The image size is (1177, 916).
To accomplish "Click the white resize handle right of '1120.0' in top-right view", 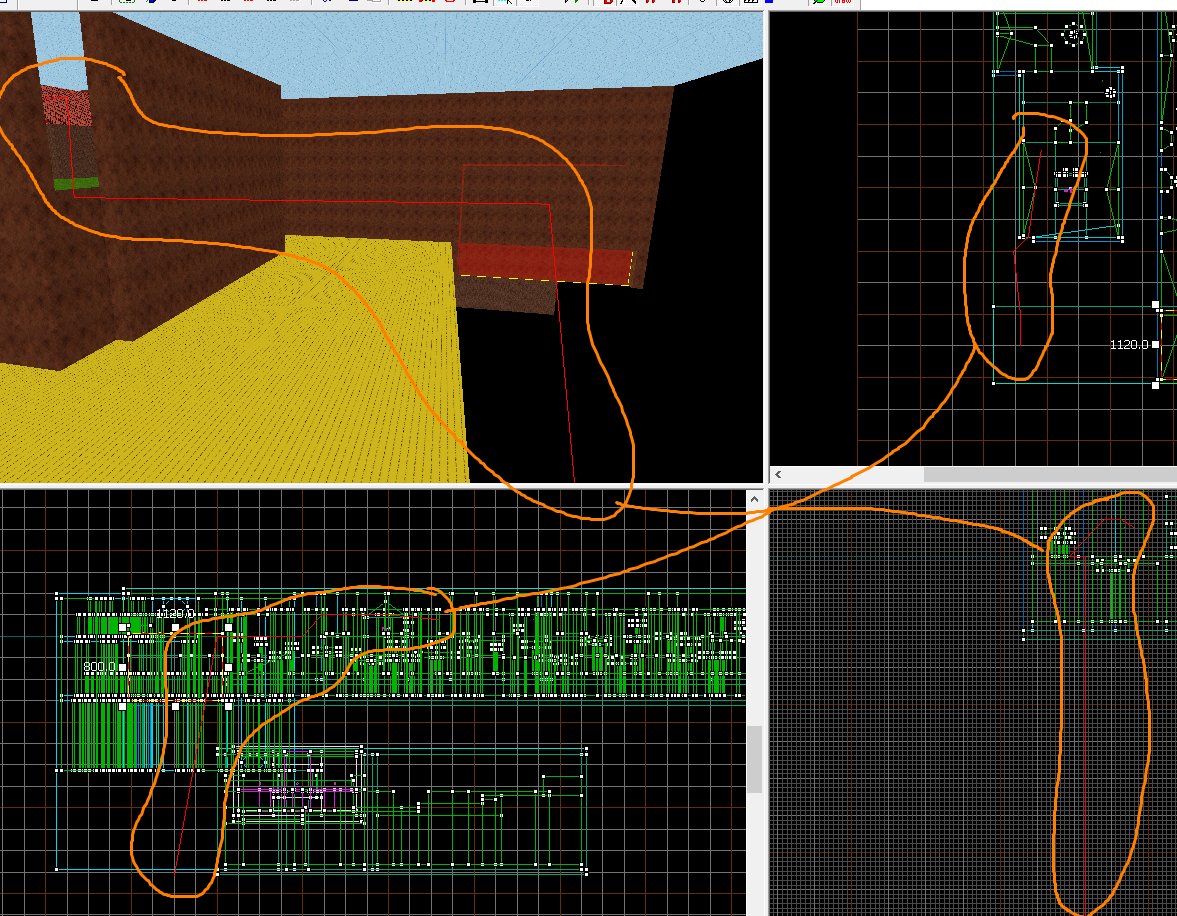I will click(1156, 344).
